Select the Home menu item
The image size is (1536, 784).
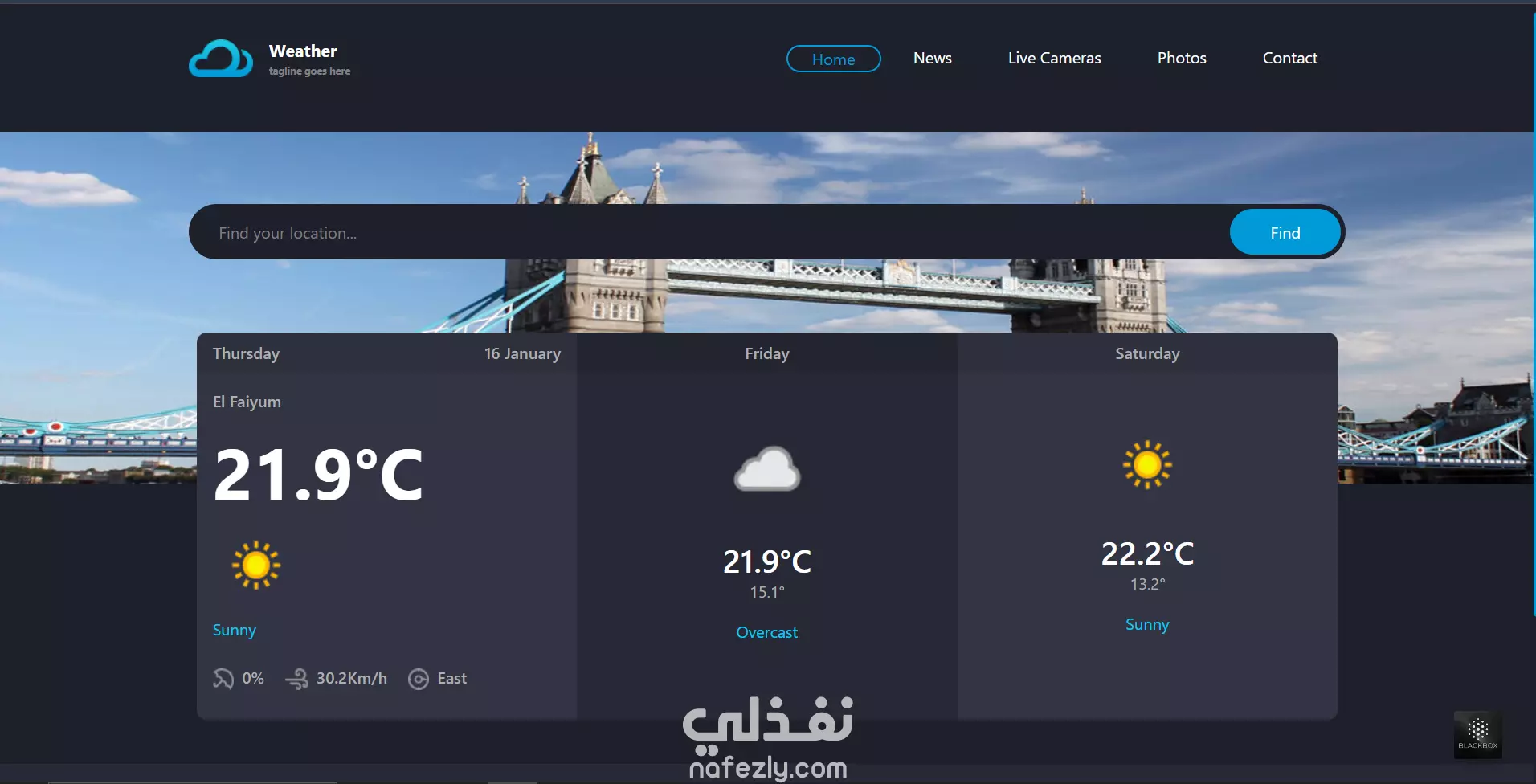[x=834, y=59]
